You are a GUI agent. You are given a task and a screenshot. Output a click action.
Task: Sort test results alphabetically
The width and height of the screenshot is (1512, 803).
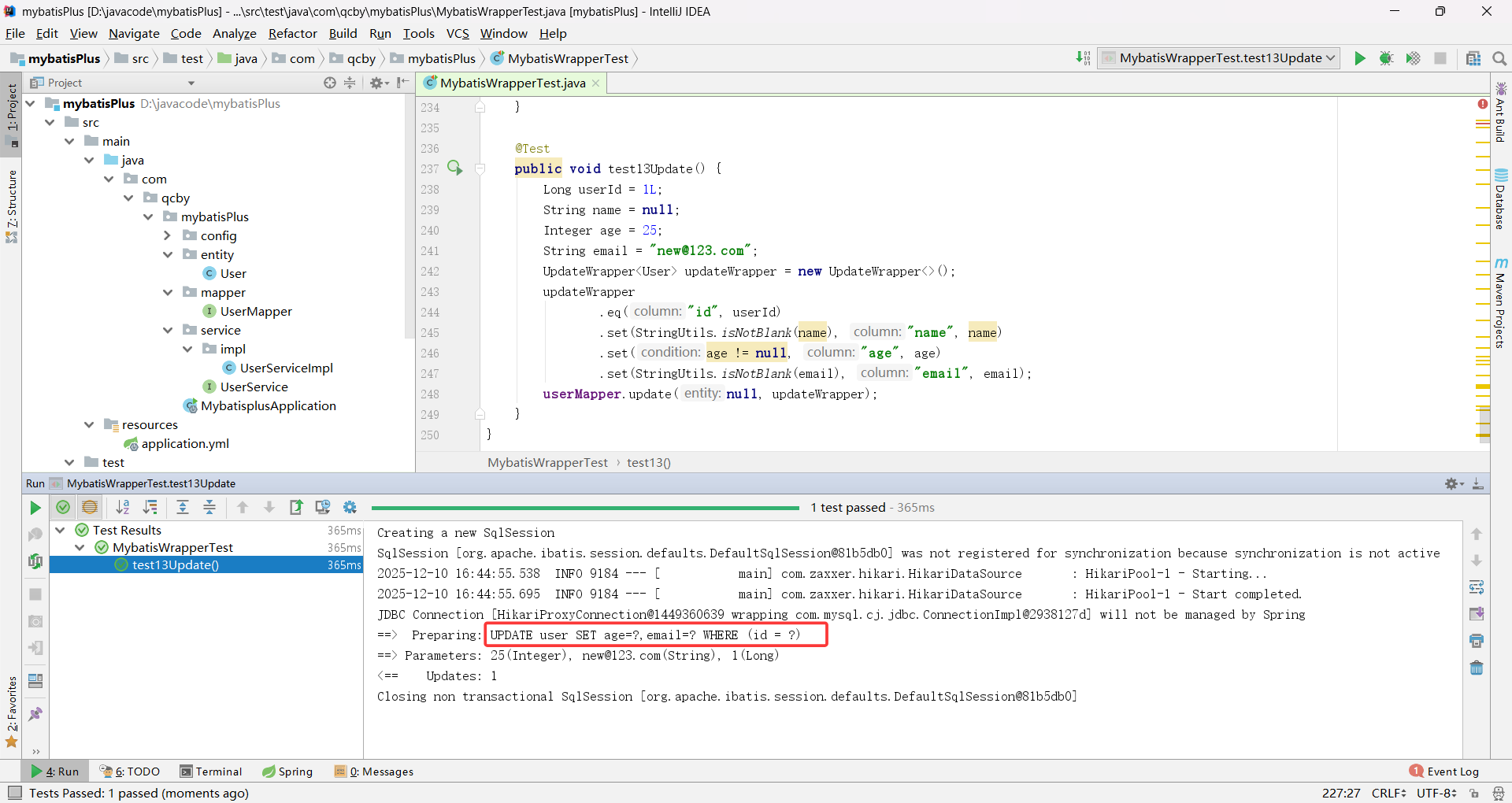click(x=123, y=508)
